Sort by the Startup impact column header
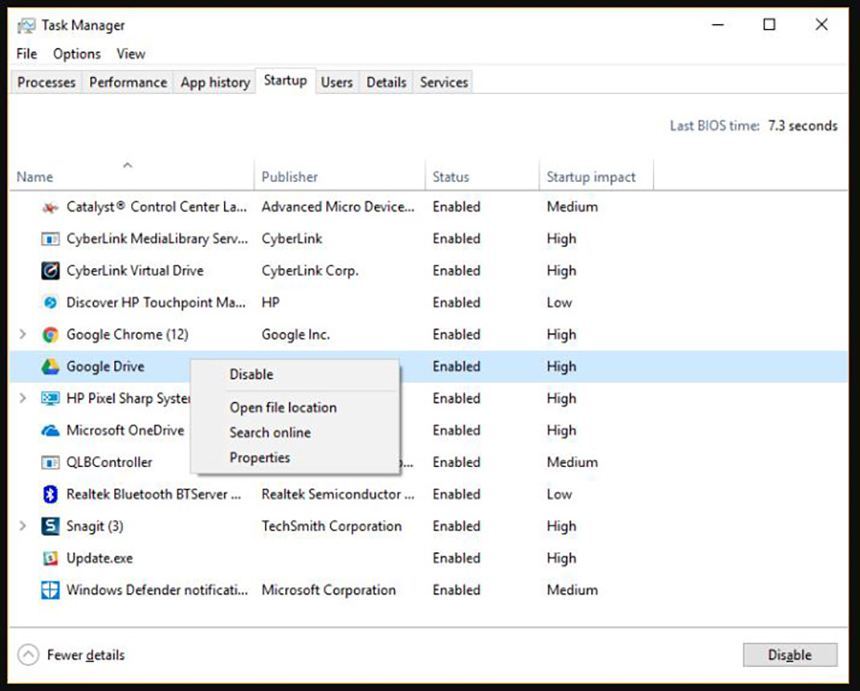This screenshot has width=860, height=691. pyautogui.click(x=591, y=177)
